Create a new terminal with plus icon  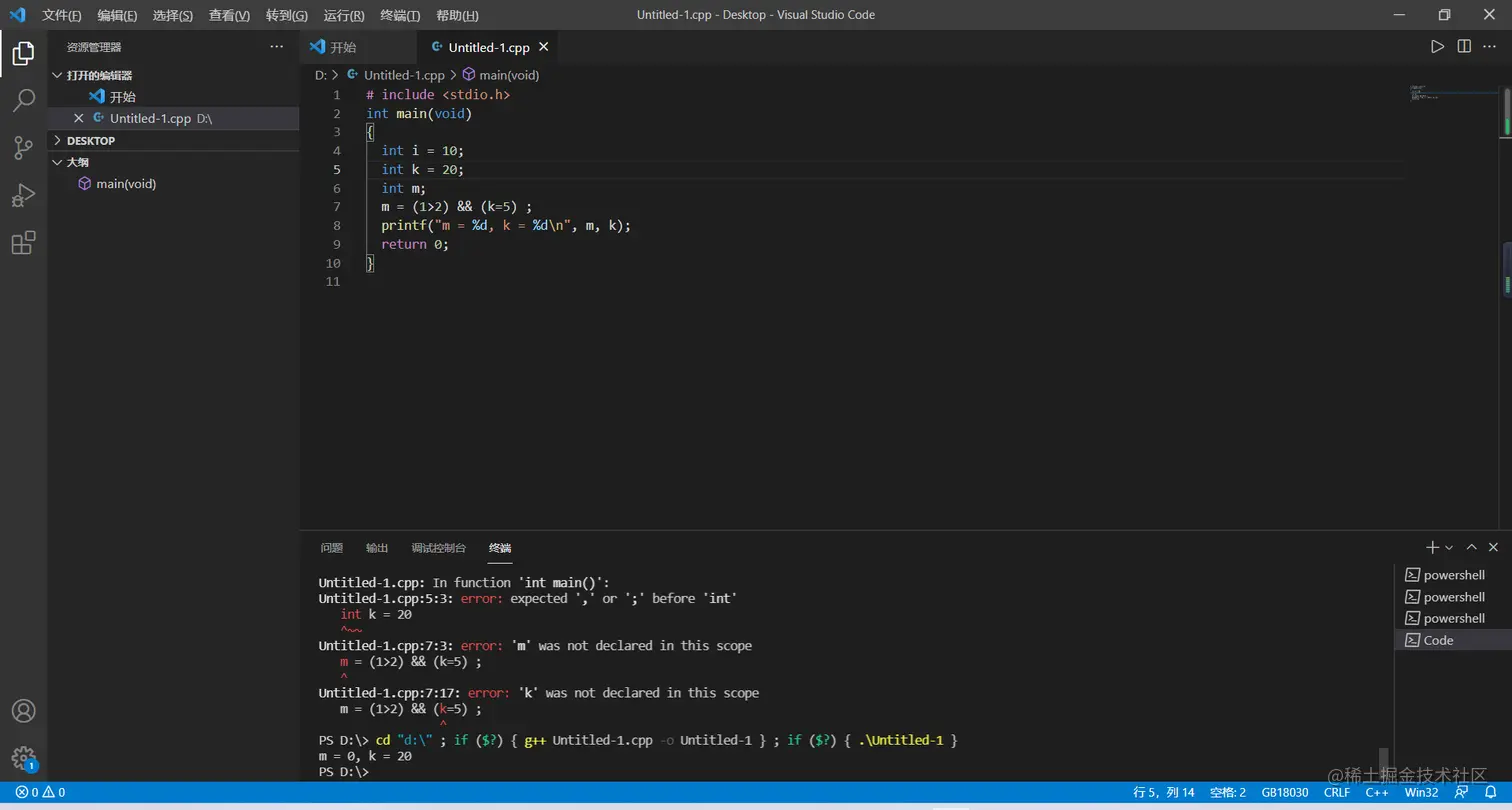[x=1432, y=547]
